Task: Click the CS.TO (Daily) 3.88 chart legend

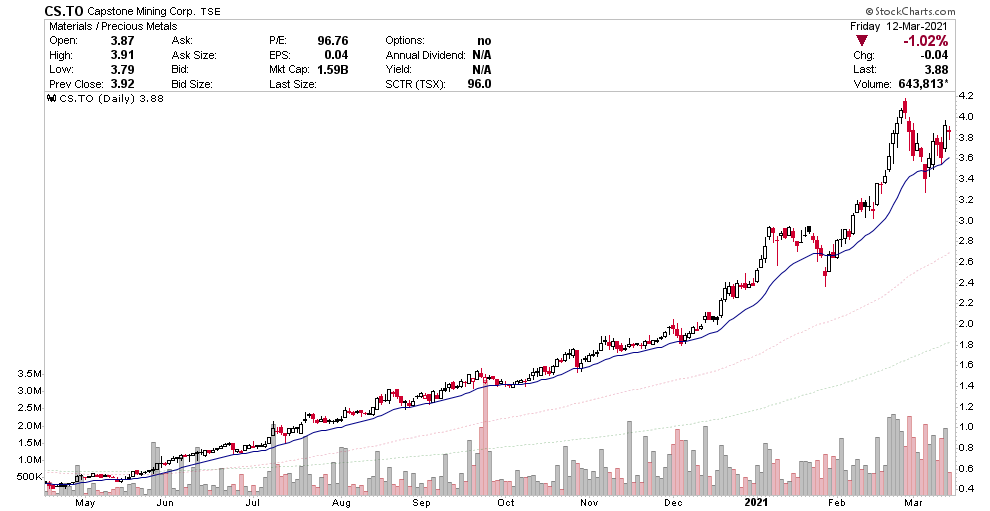Action: click(x=111, y=98)
